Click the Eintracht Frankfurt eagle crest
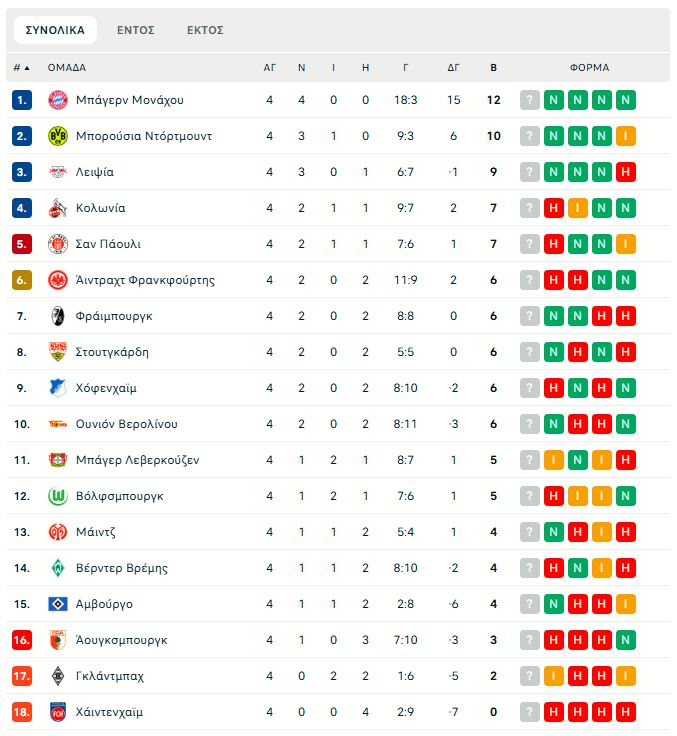Image resolution: width=677 pixels, height=736 pixels. (x=57, y=280)
